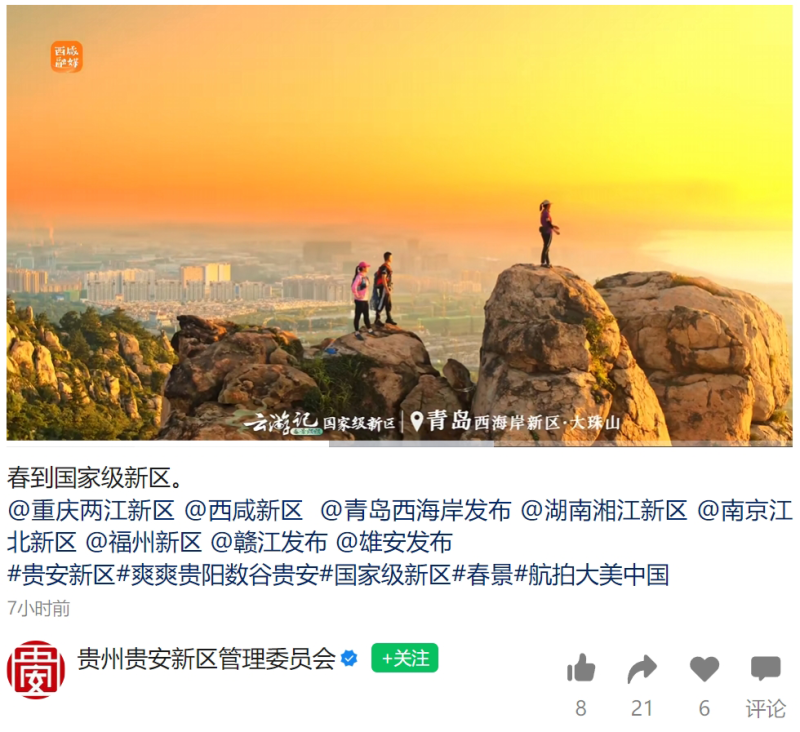The image size is (800, 732).
Task: Follow the account with +关注 button
Action: [x=405, y=658]
